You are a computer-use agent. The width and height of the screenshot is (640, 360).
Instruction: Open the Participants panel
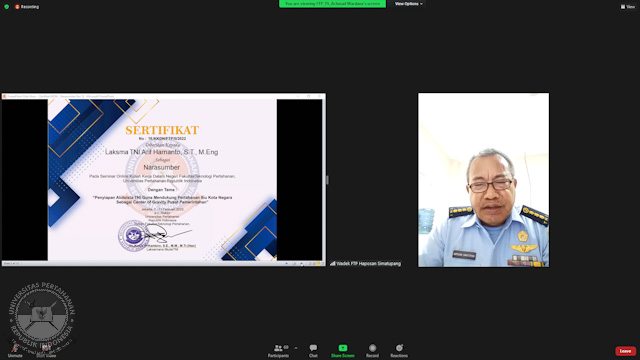(x=278, y=351)
